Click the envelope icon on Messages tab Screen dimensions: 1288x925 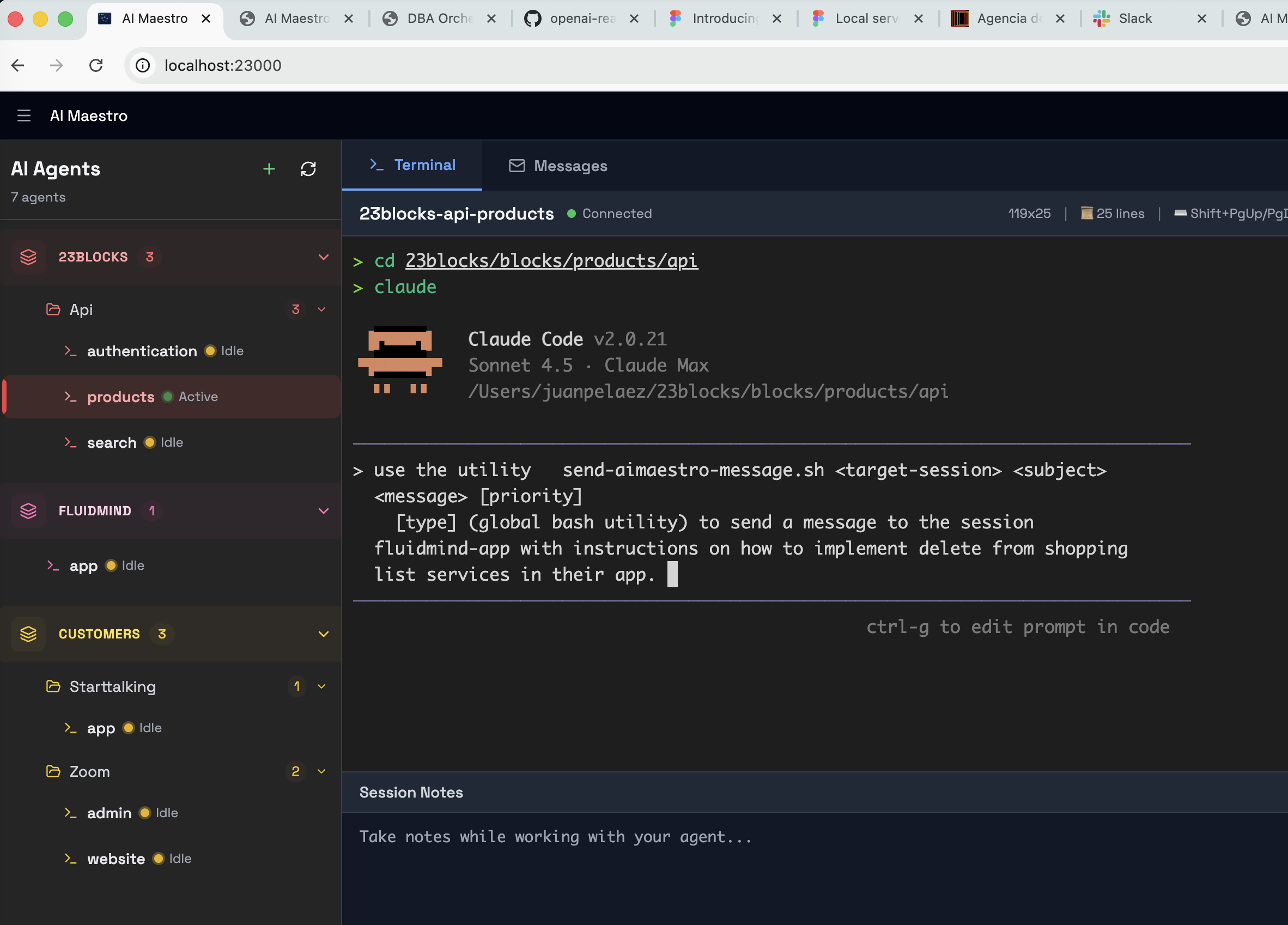coord(517,165)
